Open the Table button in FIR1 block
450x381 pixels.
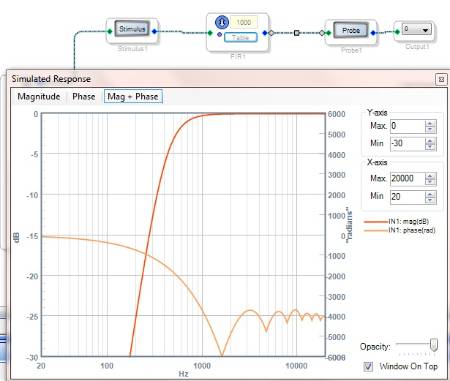tap(241, 37)
